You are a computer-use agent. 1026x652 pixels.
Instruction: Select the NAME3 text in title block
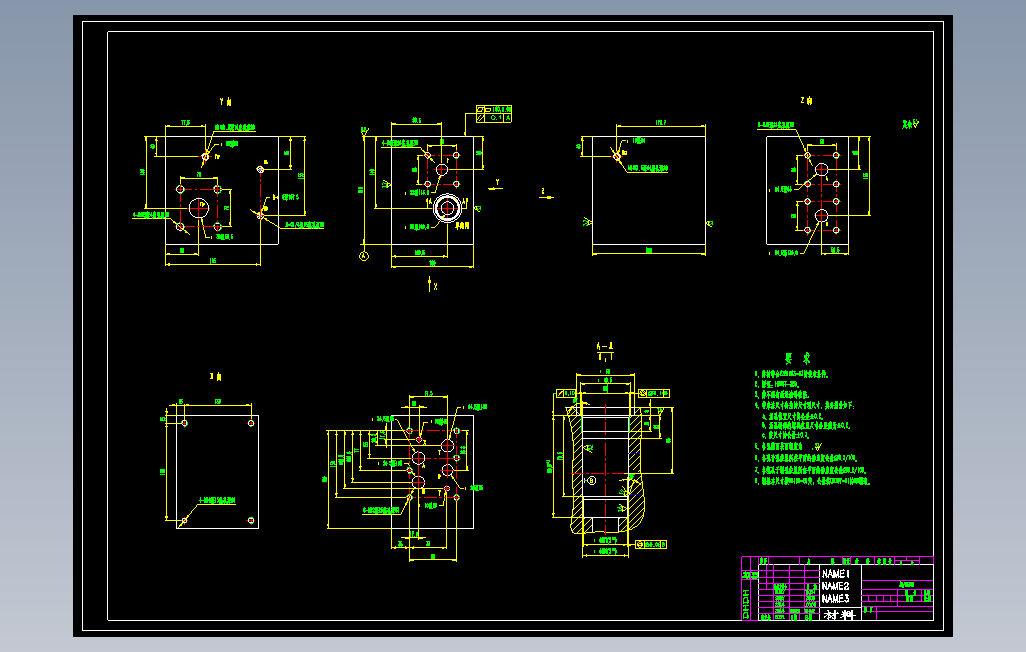pos(836,598)
